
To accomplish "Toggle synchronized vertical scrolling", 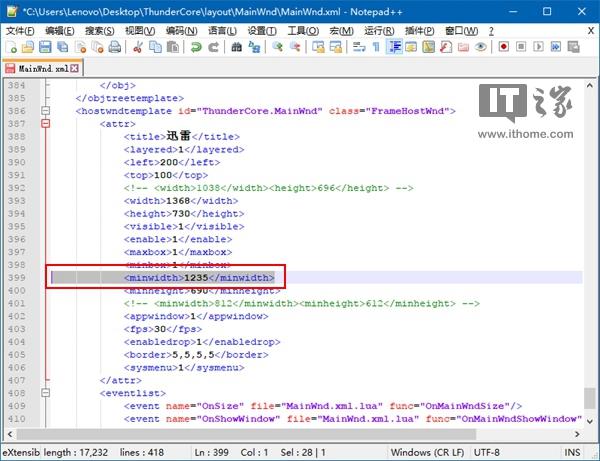I will click(x=318, y=47).
